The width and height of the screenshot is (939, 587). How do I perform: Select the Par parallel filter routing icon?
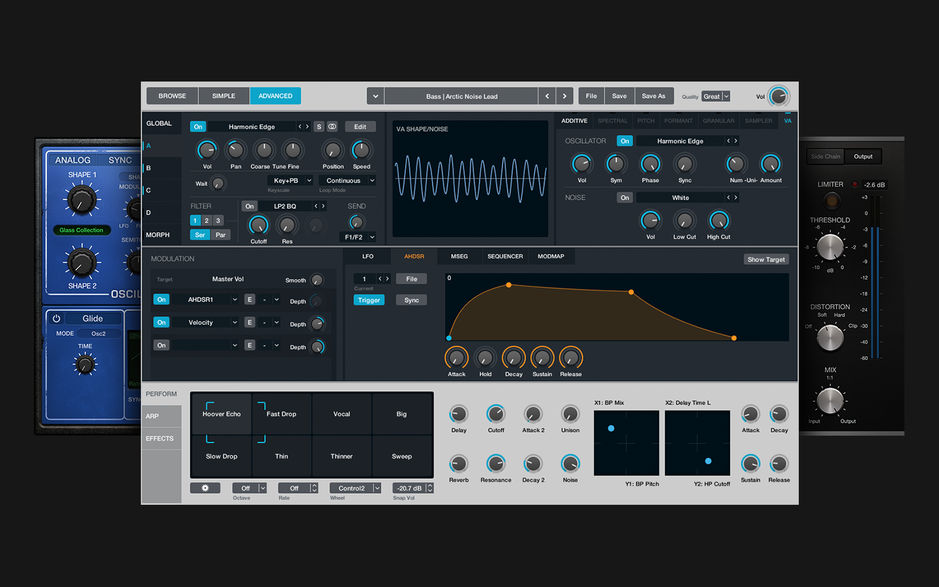coord(222,235)
